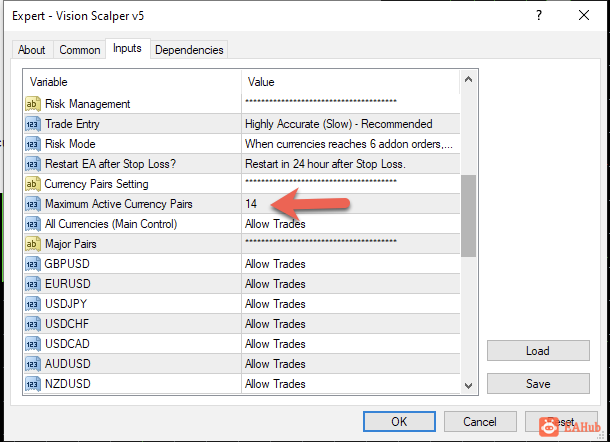This screenshot has width=610, height=442.
Task: Select the Risk Management variable label
Action: click(88, 104)
